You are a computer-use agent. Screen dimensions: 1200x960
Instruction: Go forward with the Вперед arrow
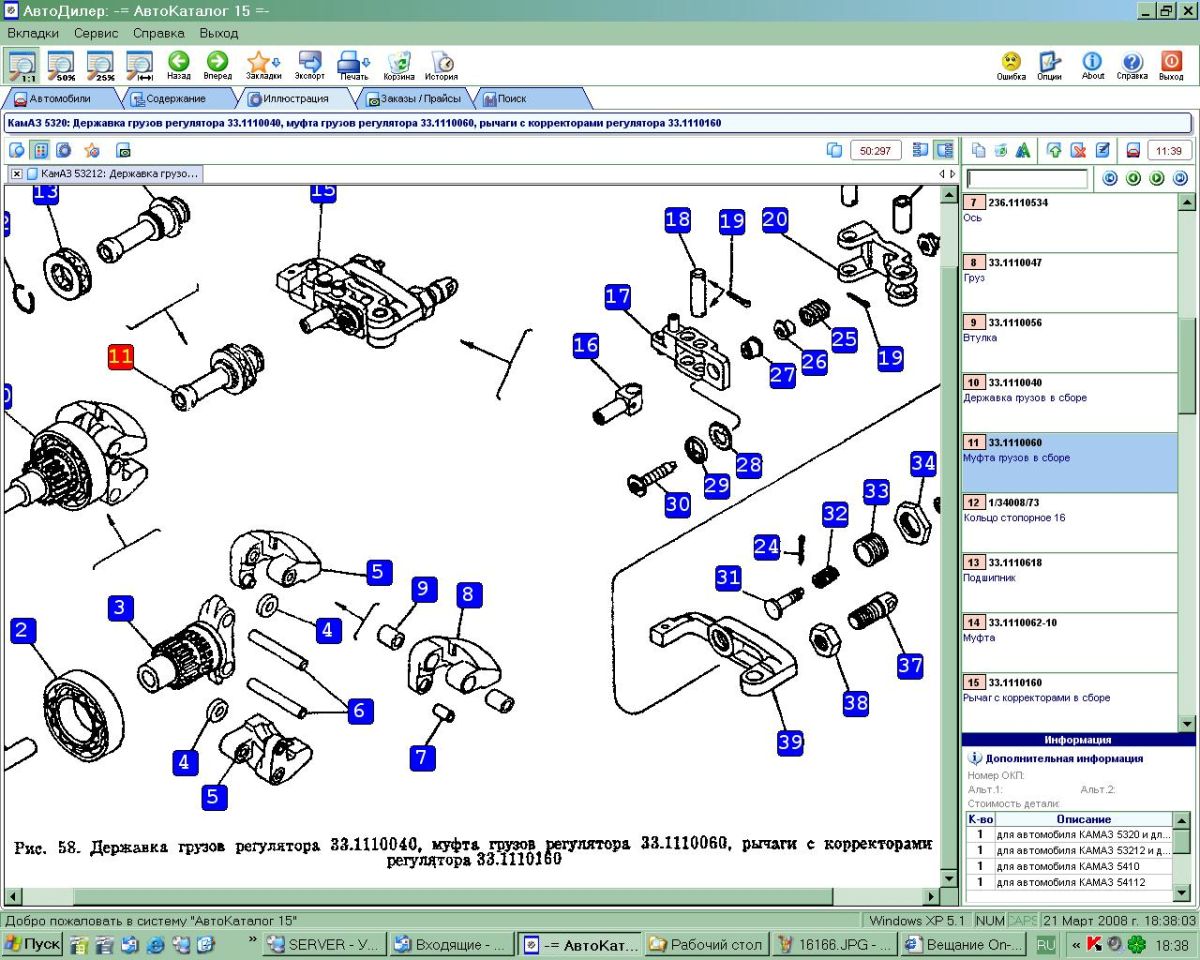pos(217,65)
